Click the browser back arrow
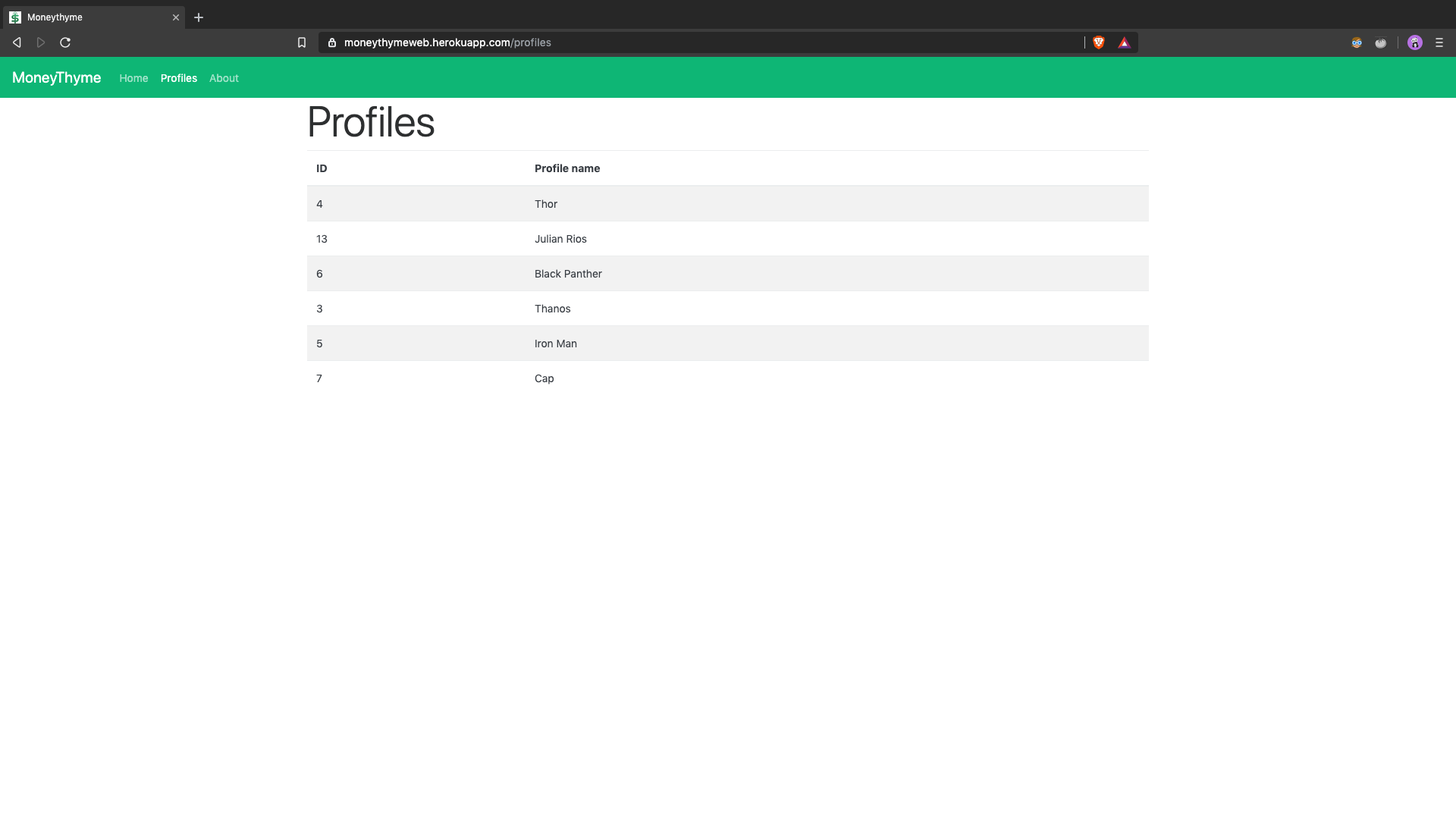This screenshot has width=1456, height=819. (x=17, y=42)
